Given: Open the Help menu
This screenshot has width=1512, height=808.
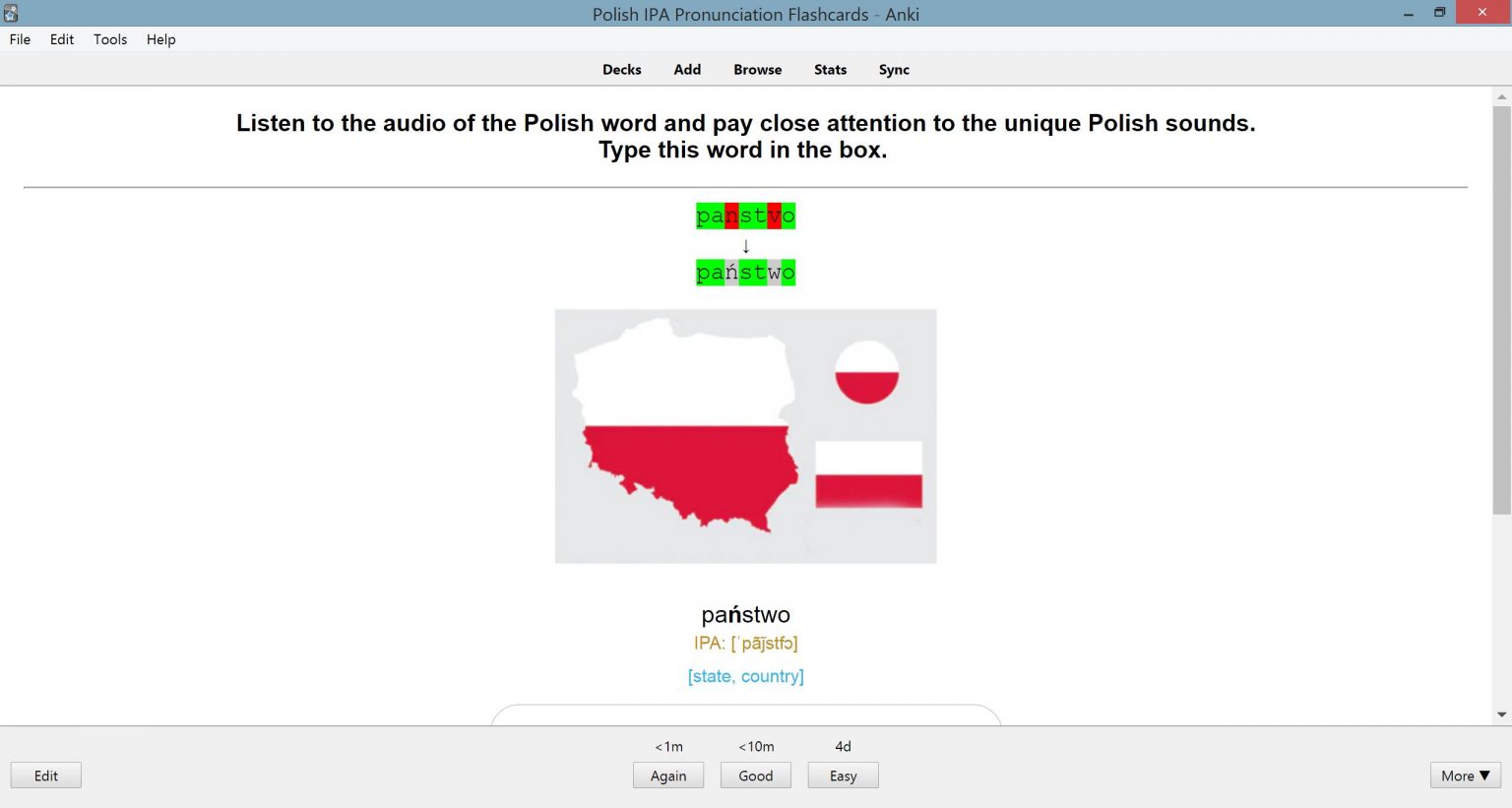Looking at the screenshot, I should coord(160,39).
